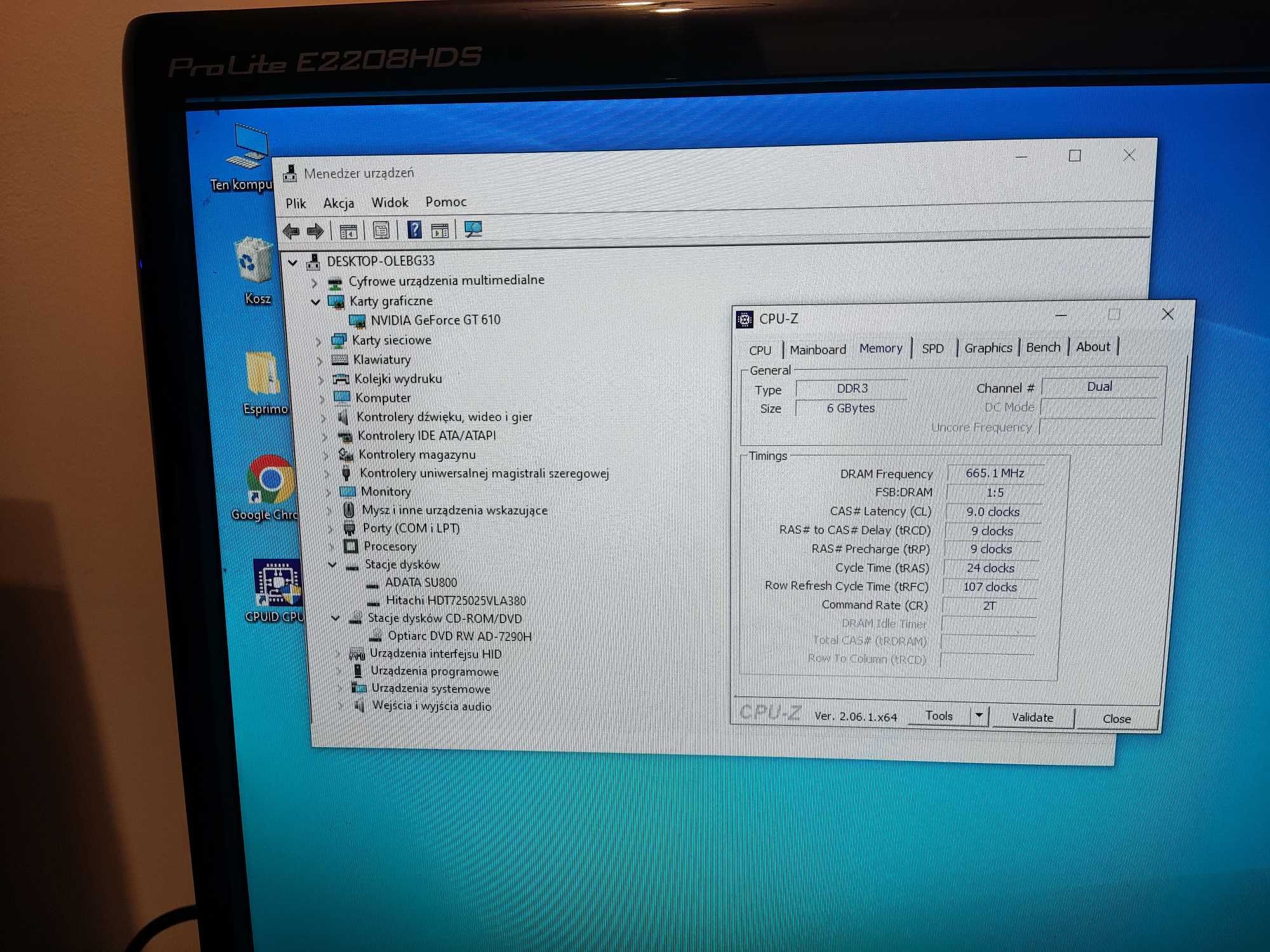This screenshot has height=952, width=1270.
Task: Collapse the Stacje dysków node
Action: 333,564
